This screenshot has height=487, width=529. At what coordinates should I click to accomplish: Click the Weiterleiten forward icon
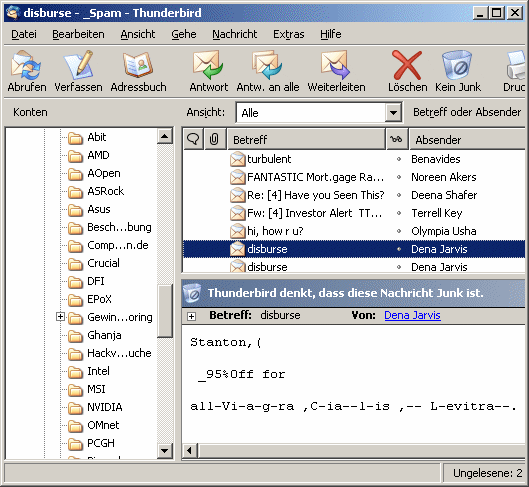(336, 65)
